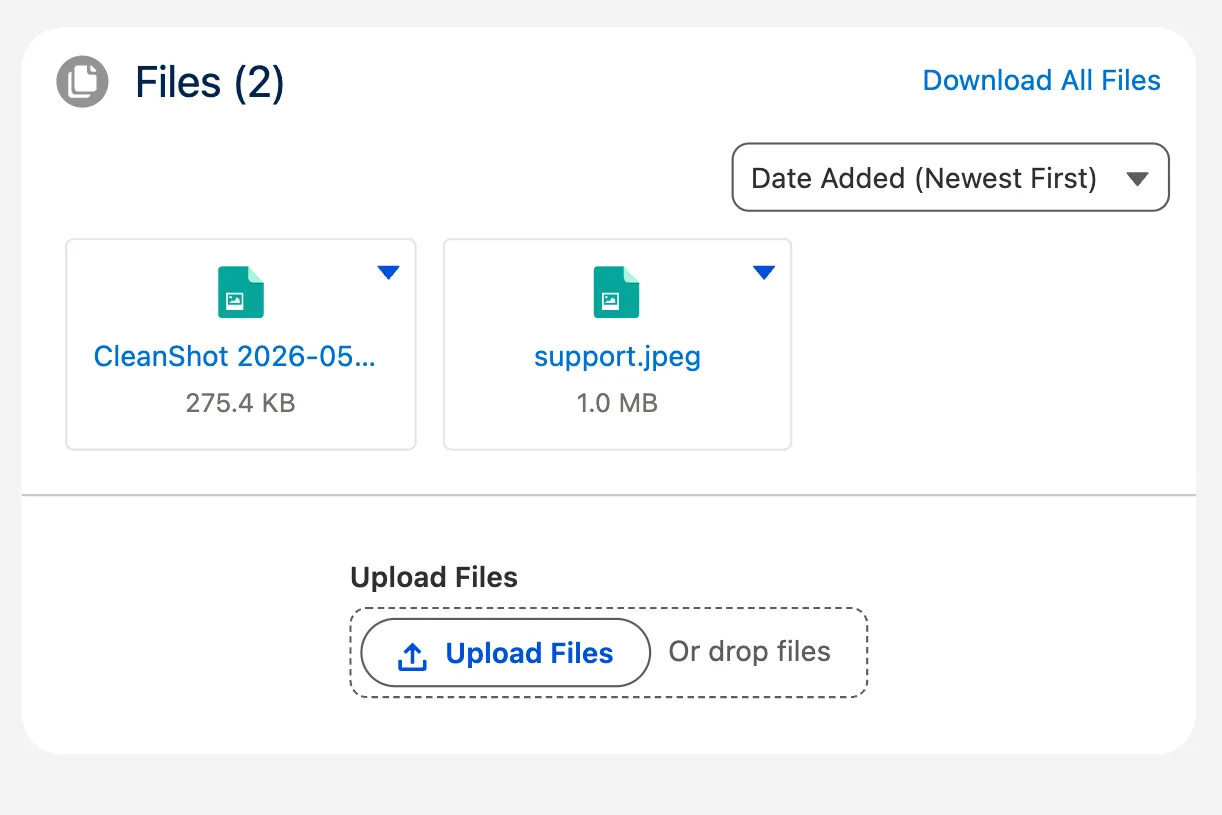Image resolution: width=1222 pixels, height=815 pixels.
Task: Open the support.jpeg file link
Action: (x=617, y=357)
